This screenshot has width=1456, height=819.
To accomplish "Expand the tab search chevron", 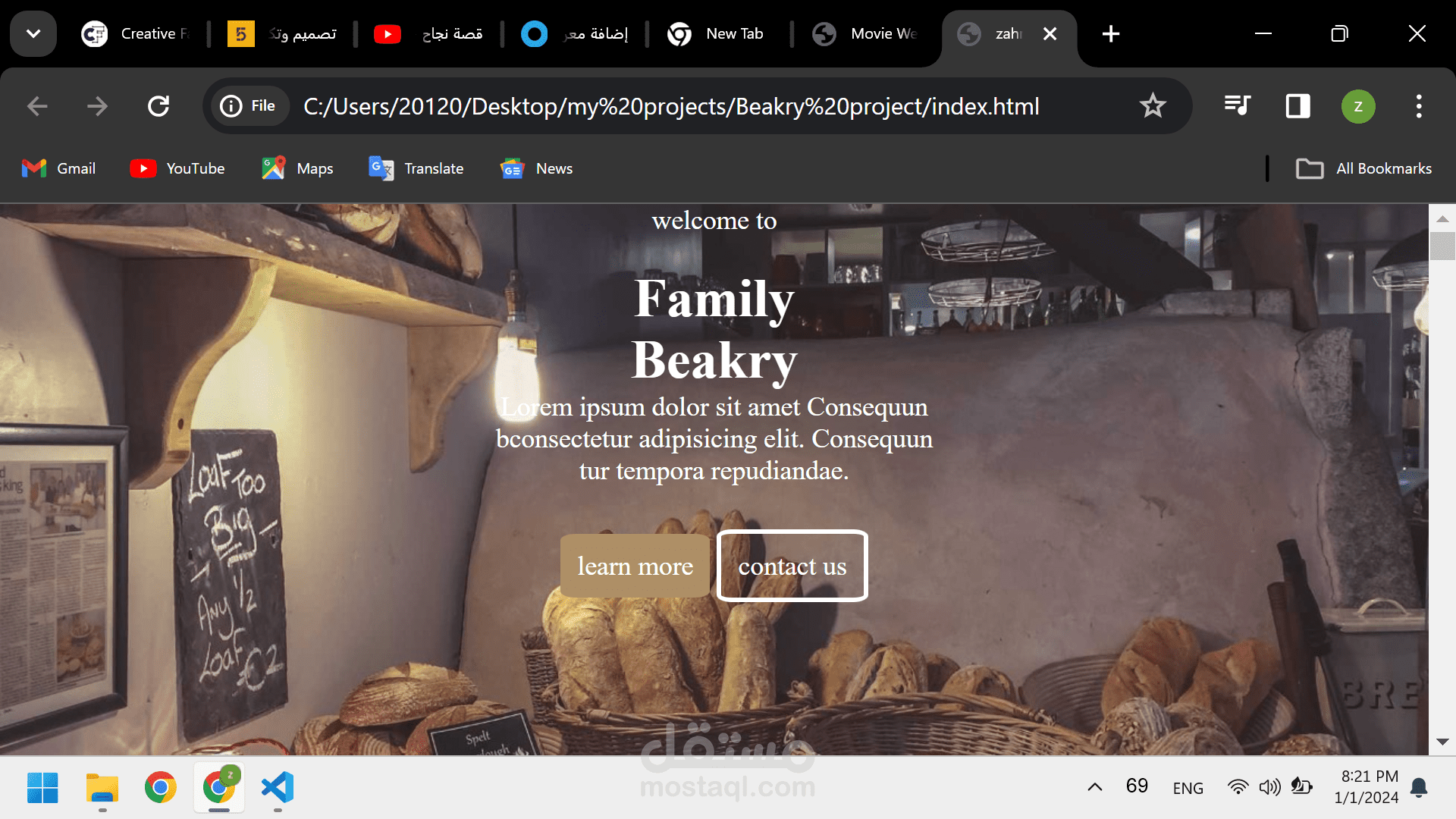I will coord(33,33).
